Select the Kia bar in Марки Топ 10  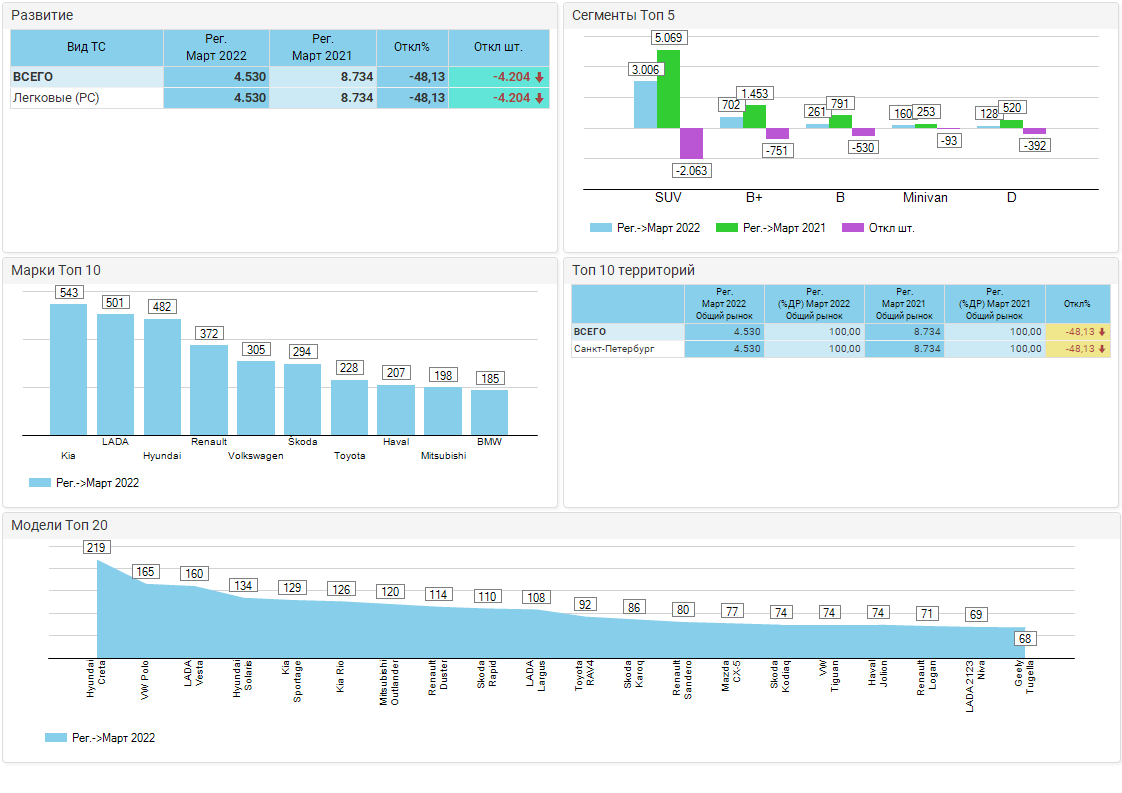pyautogui.click(x=68, y=369)
